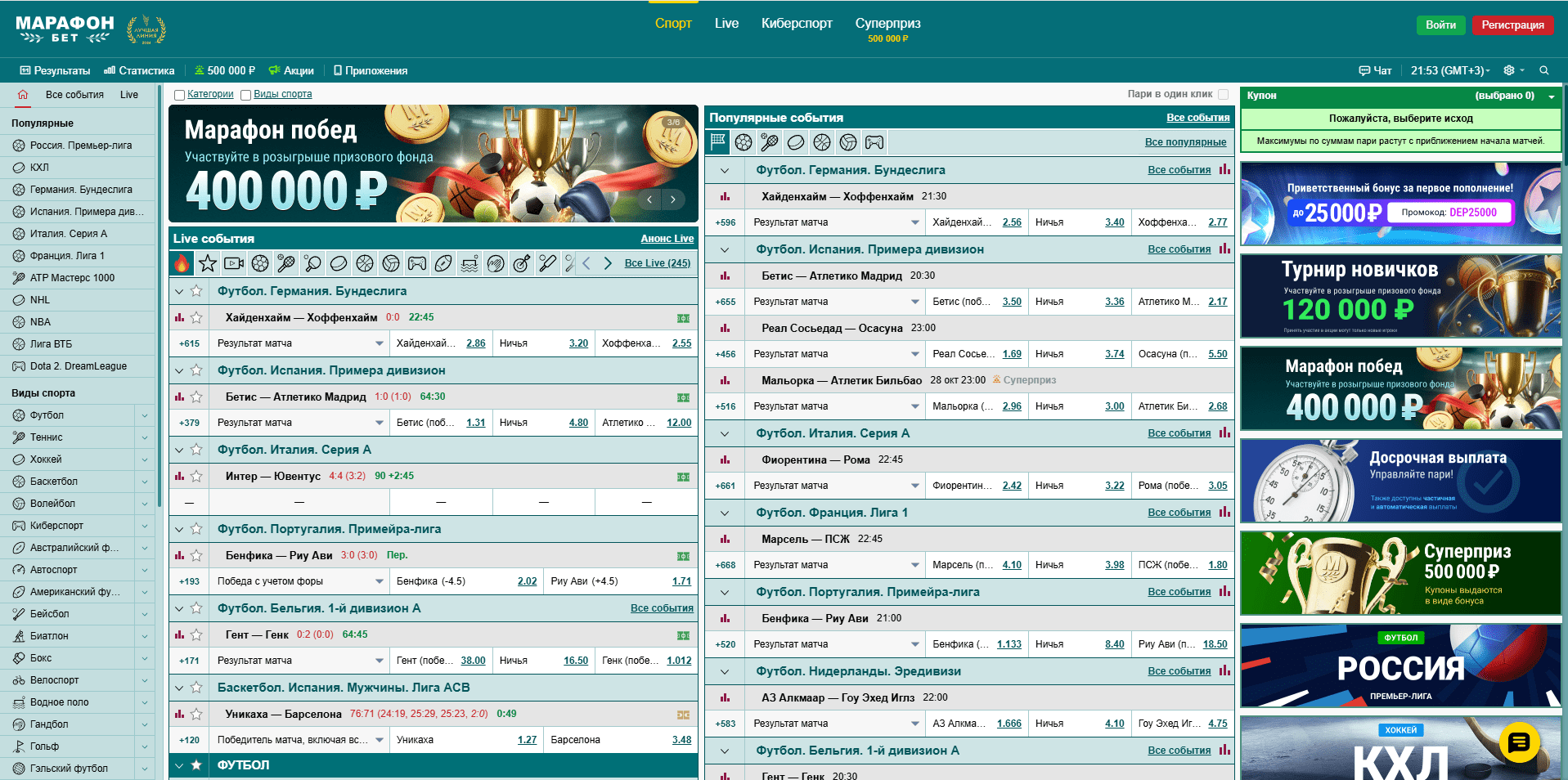Filter Live events by handball icon
Screen dimensions: 1568x780
pyautogui.click(x=496, y=263)
